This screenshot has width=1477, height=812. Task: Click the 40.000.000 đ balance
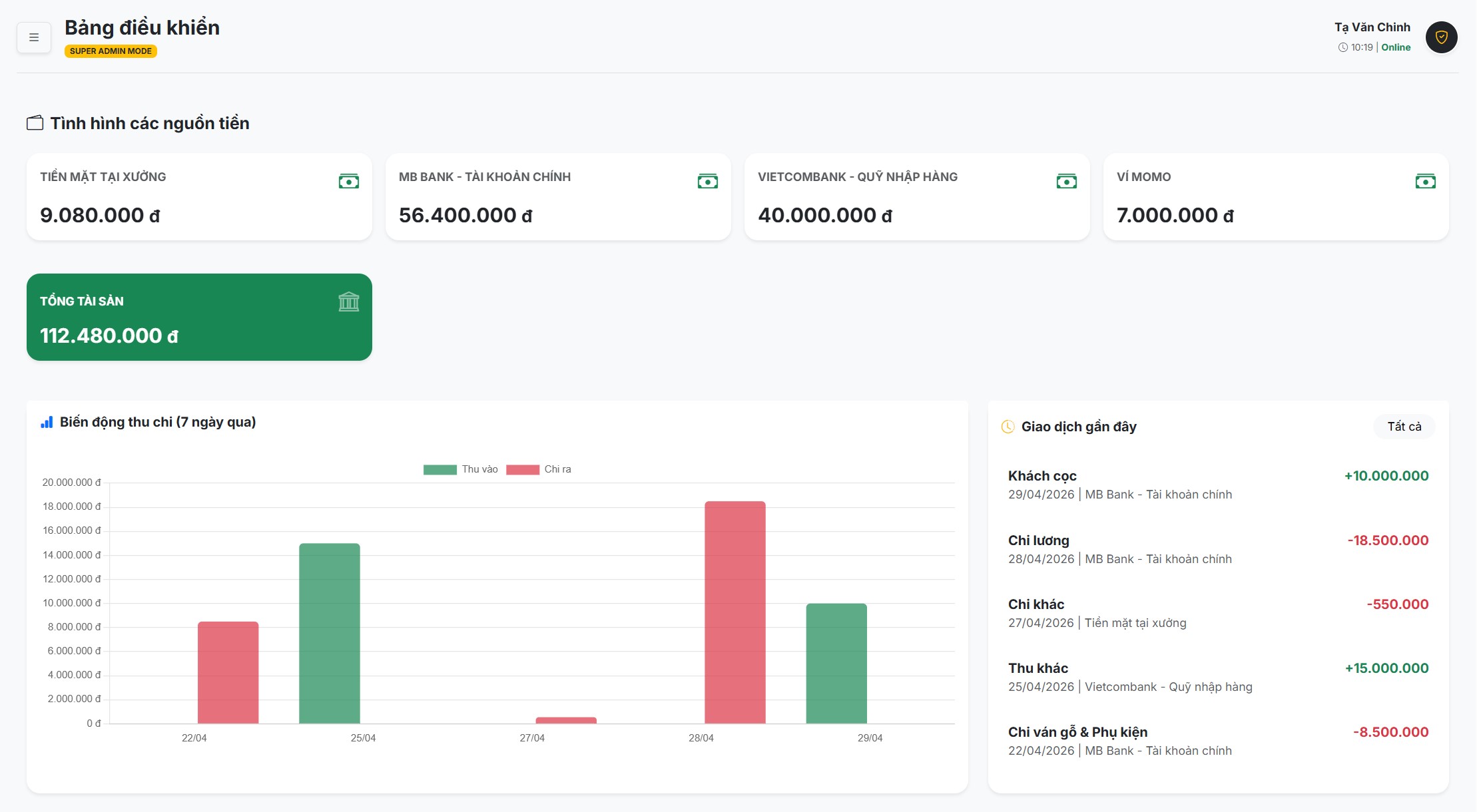(825, 216)
